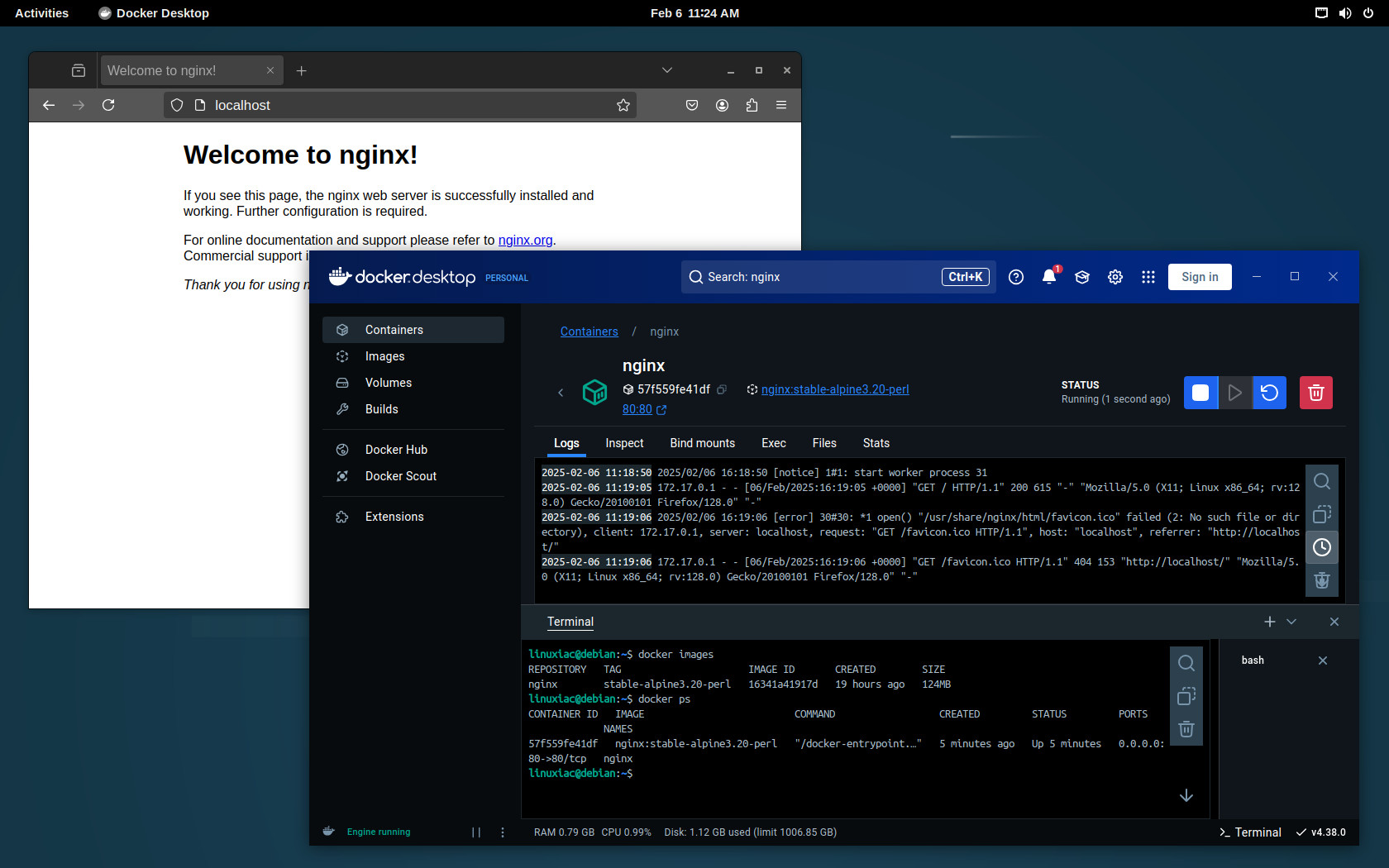The width and height of the screenshot is (1389, 868).
Task: Expand the terminal options chevron
Action: [1291, 622]
